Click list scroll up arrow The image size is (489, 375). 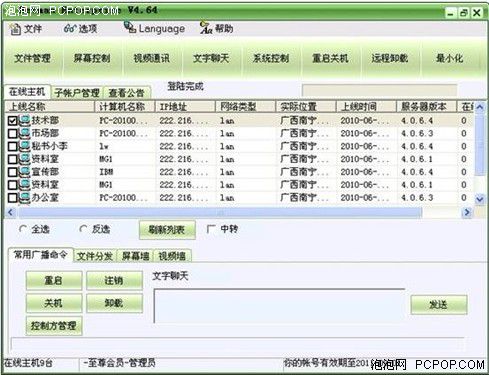[479, 107]
